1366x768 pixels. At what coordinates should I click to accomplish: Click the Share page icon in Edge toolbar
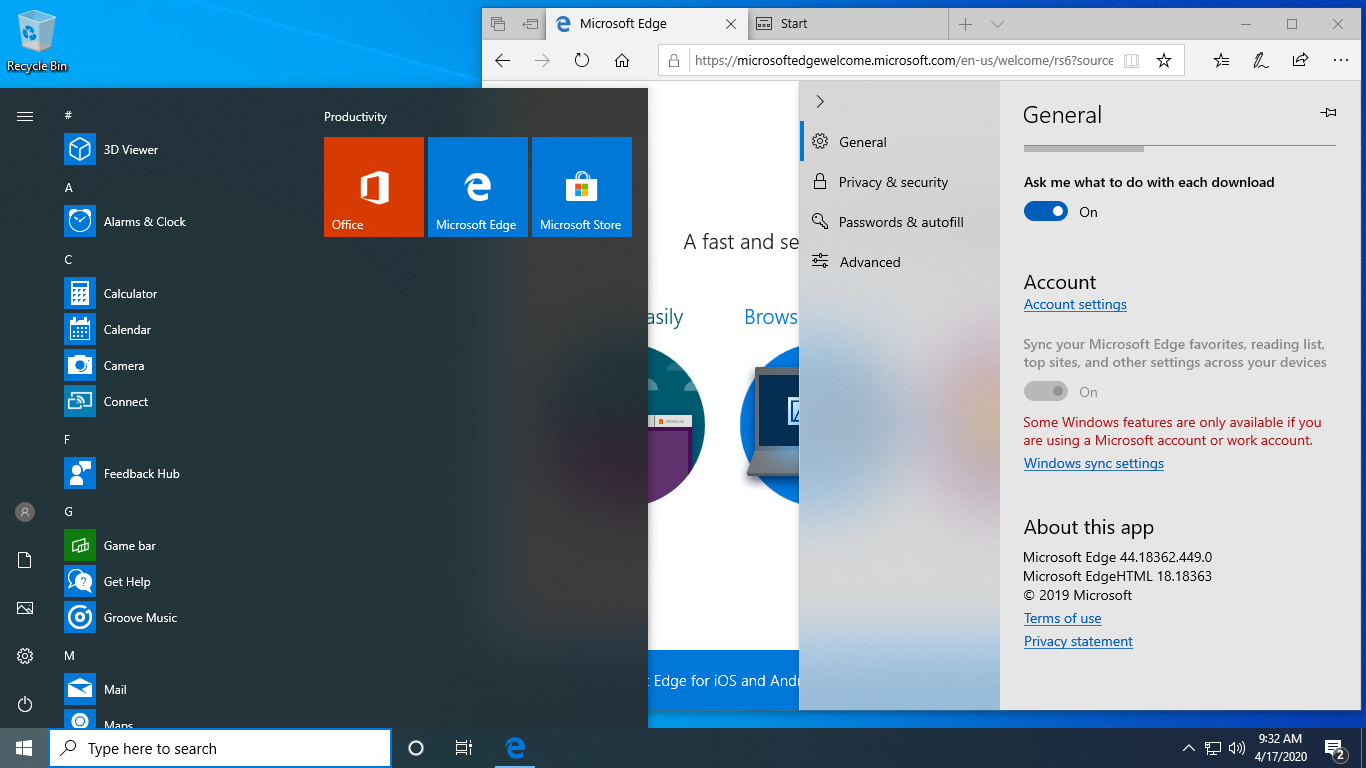pos(1300,60)
